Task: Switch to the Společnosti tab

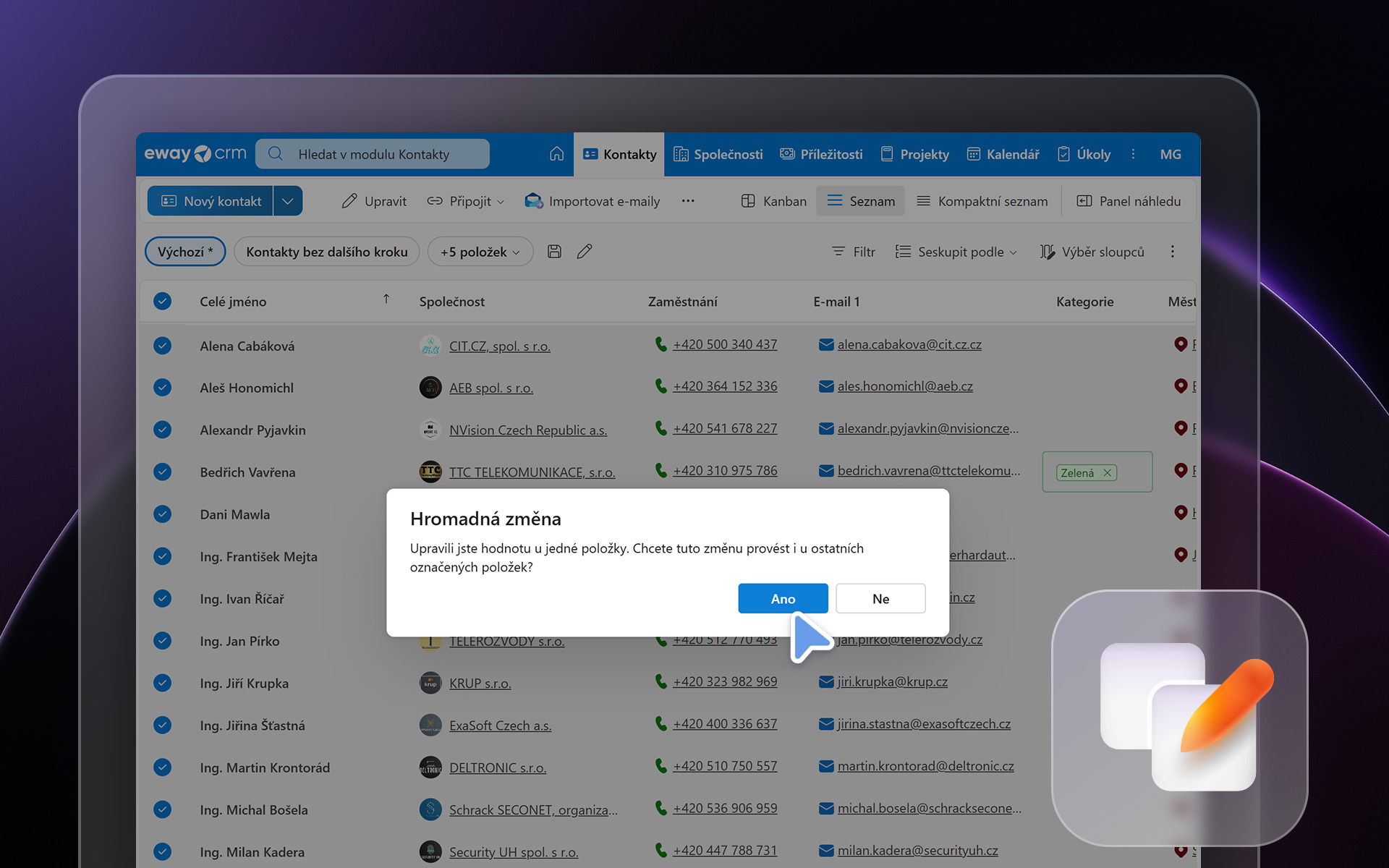Action: [x=718, y=154]
